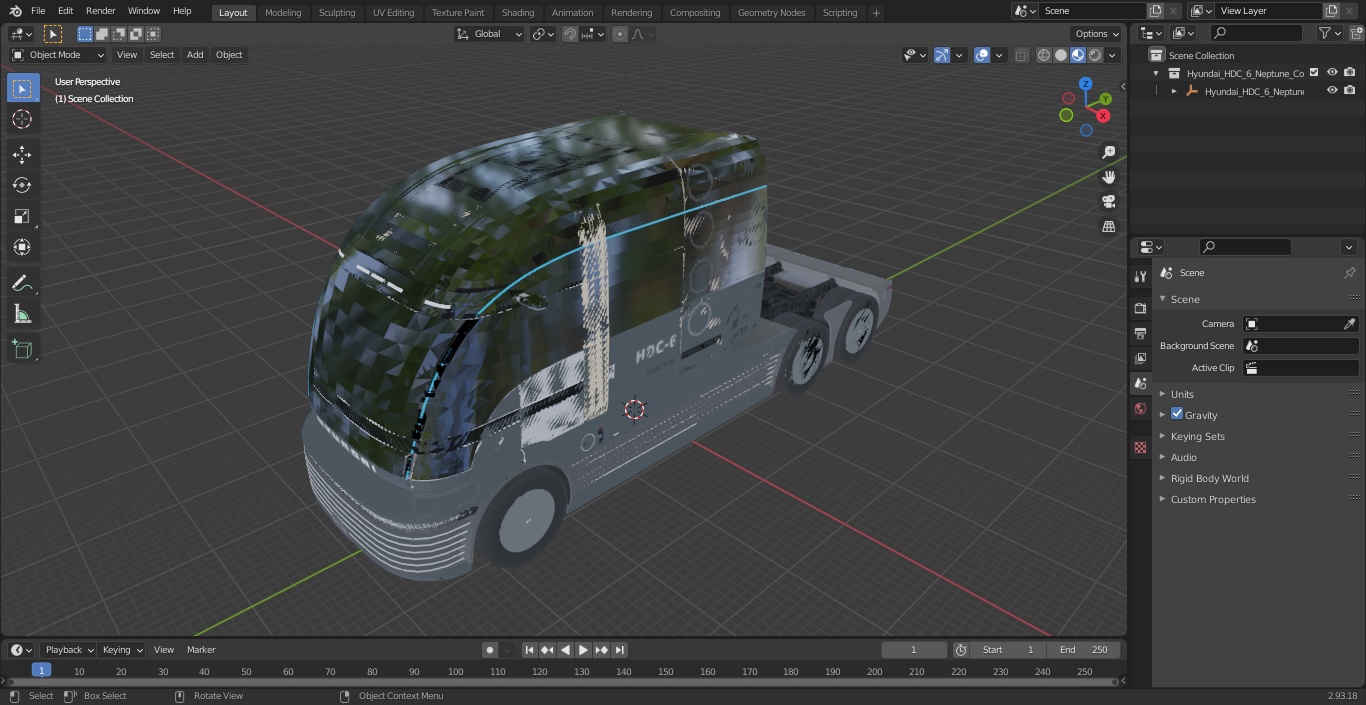This screenshot has width=1366, height=705.
Task: Click the viewport zoom magnifier icon
Action: pos(1108,152)
